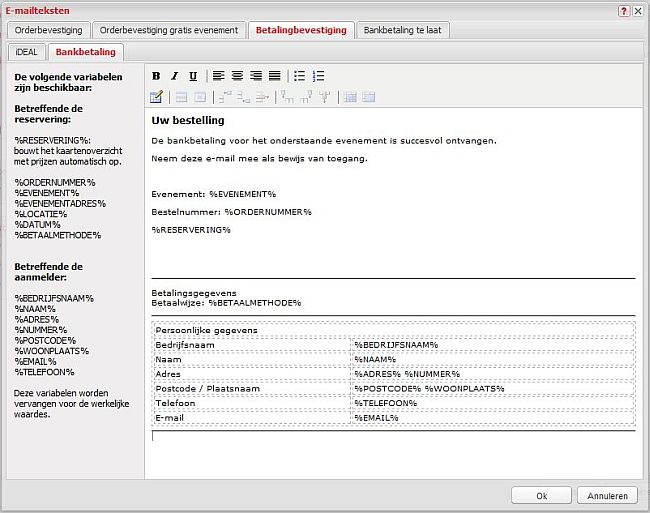Screen dimensions: 650x513
Task: Click 'Bestelnummer: %ORDERNUMMER%' line in editor
Action: point(231,212)
